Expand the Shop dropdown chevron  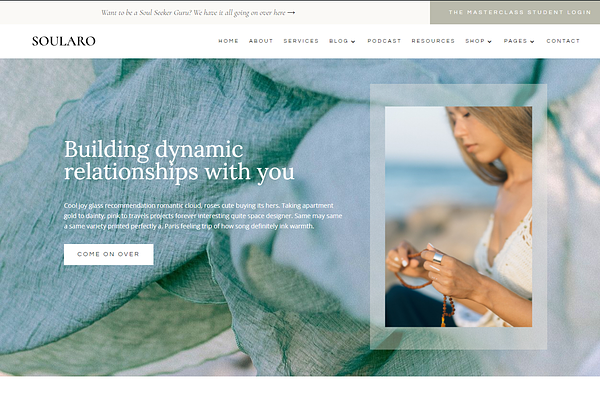(489, 41)
